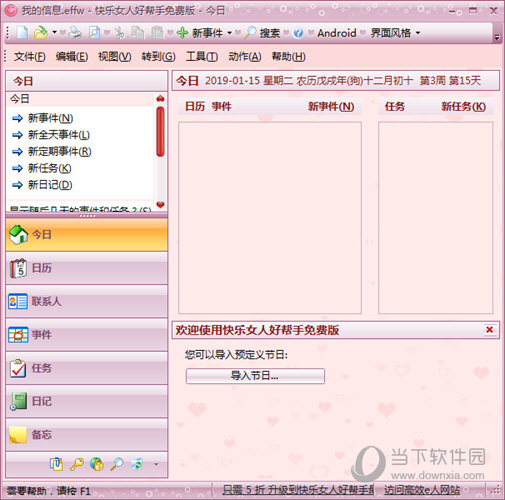Click 新任务(K) in tasks header
The image size is (505, 500).
coord(463,107)
